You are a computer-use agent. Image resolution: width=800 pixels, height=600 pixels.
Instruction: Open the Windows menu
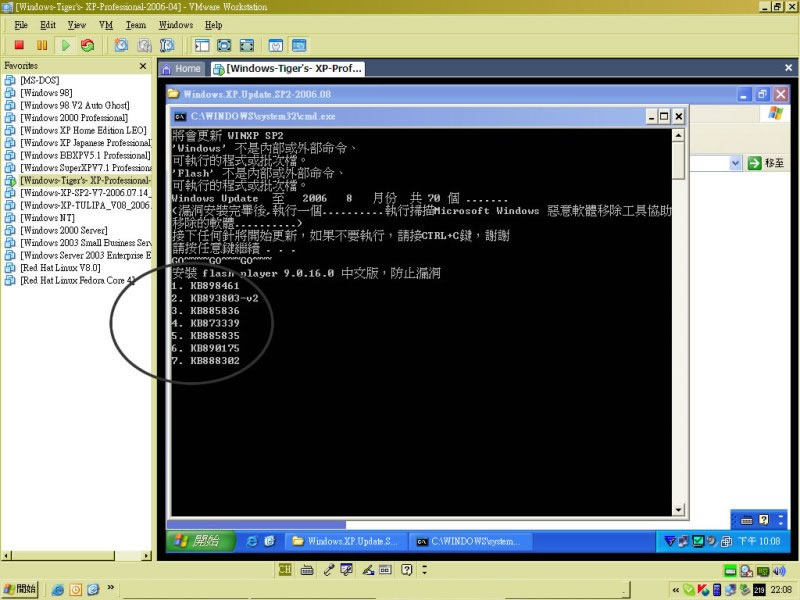(x=176, y=25)
